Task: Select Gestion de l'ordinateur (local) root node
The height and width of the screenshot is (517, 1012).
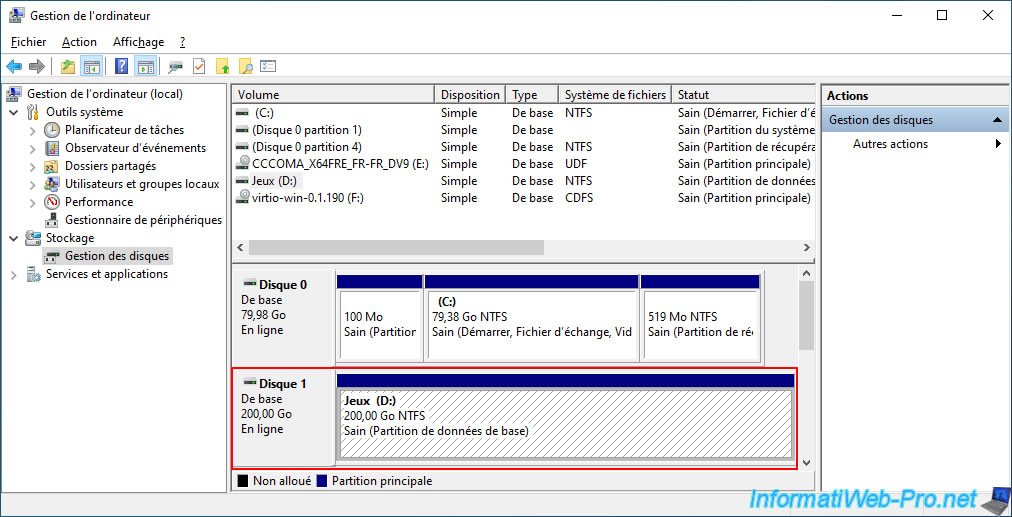Action: (x=105, y=94)
